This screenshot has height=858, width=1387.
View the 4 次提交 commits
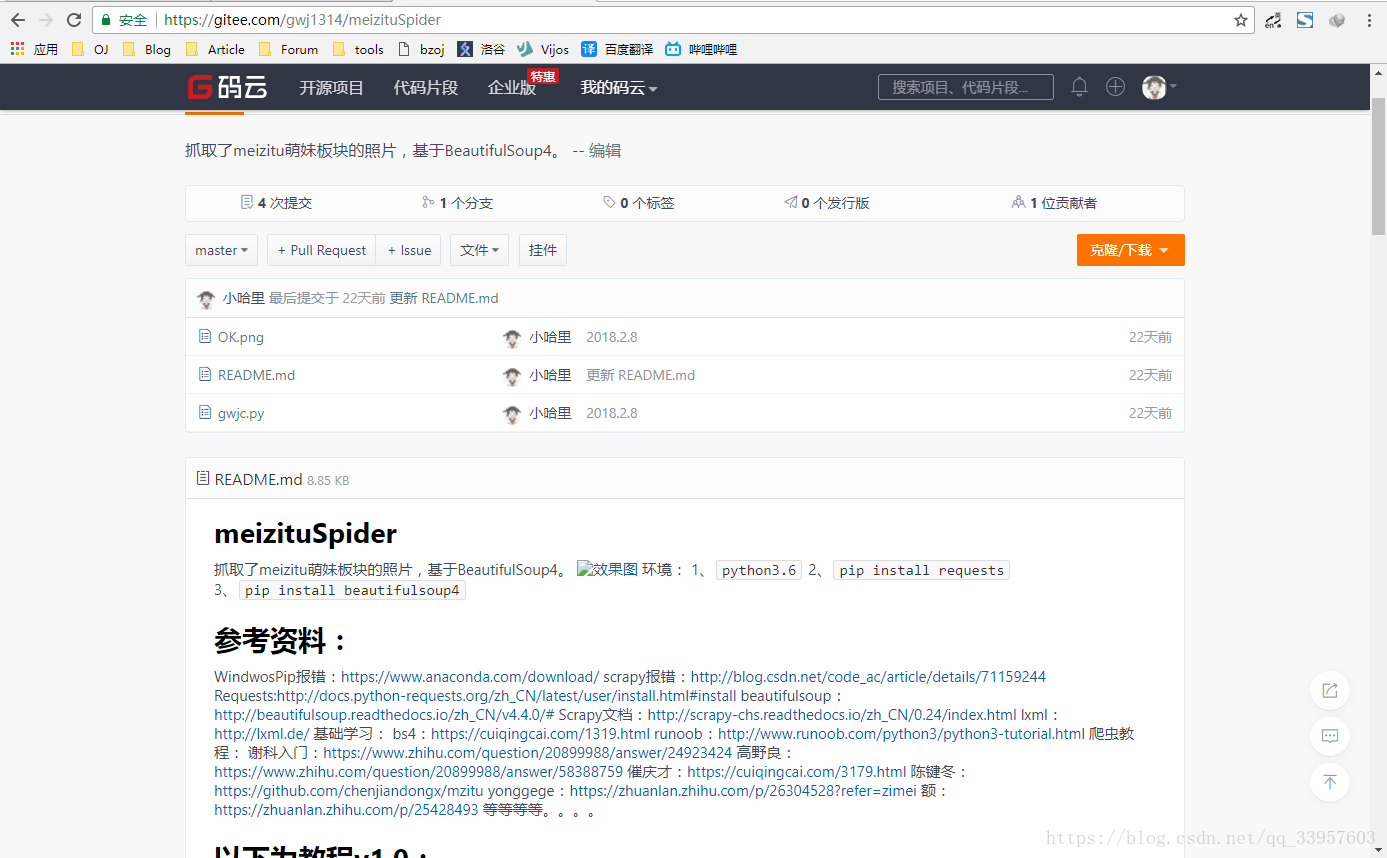pos(276,203)
